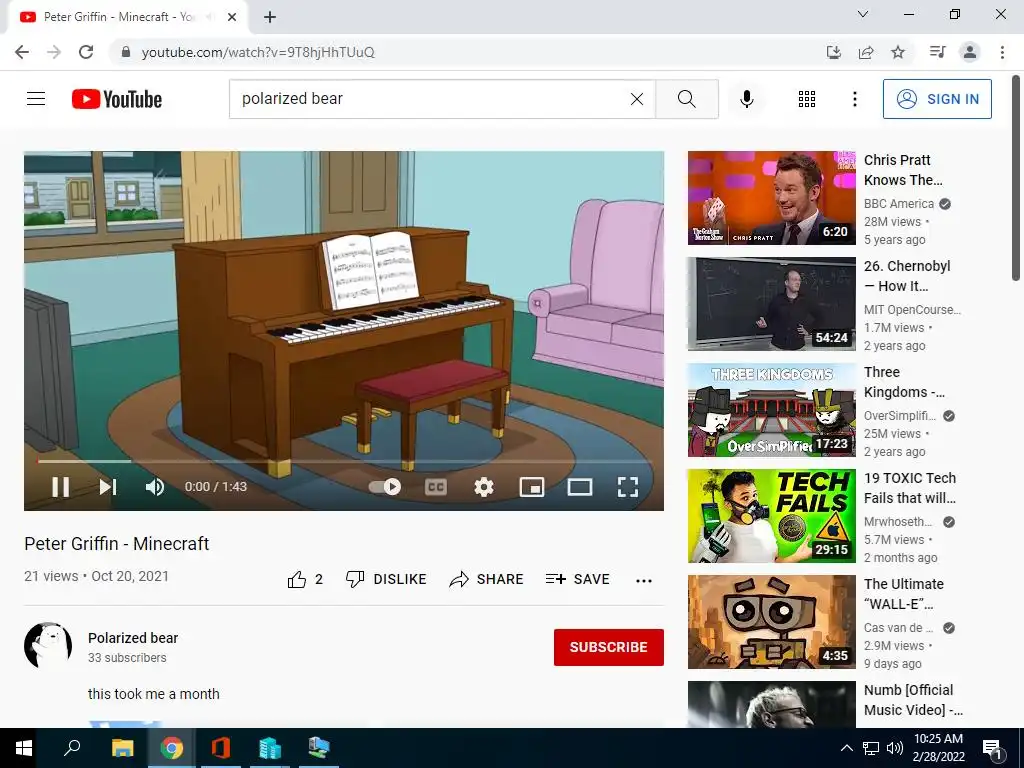Click the DISLIKE button

[386, 579]
